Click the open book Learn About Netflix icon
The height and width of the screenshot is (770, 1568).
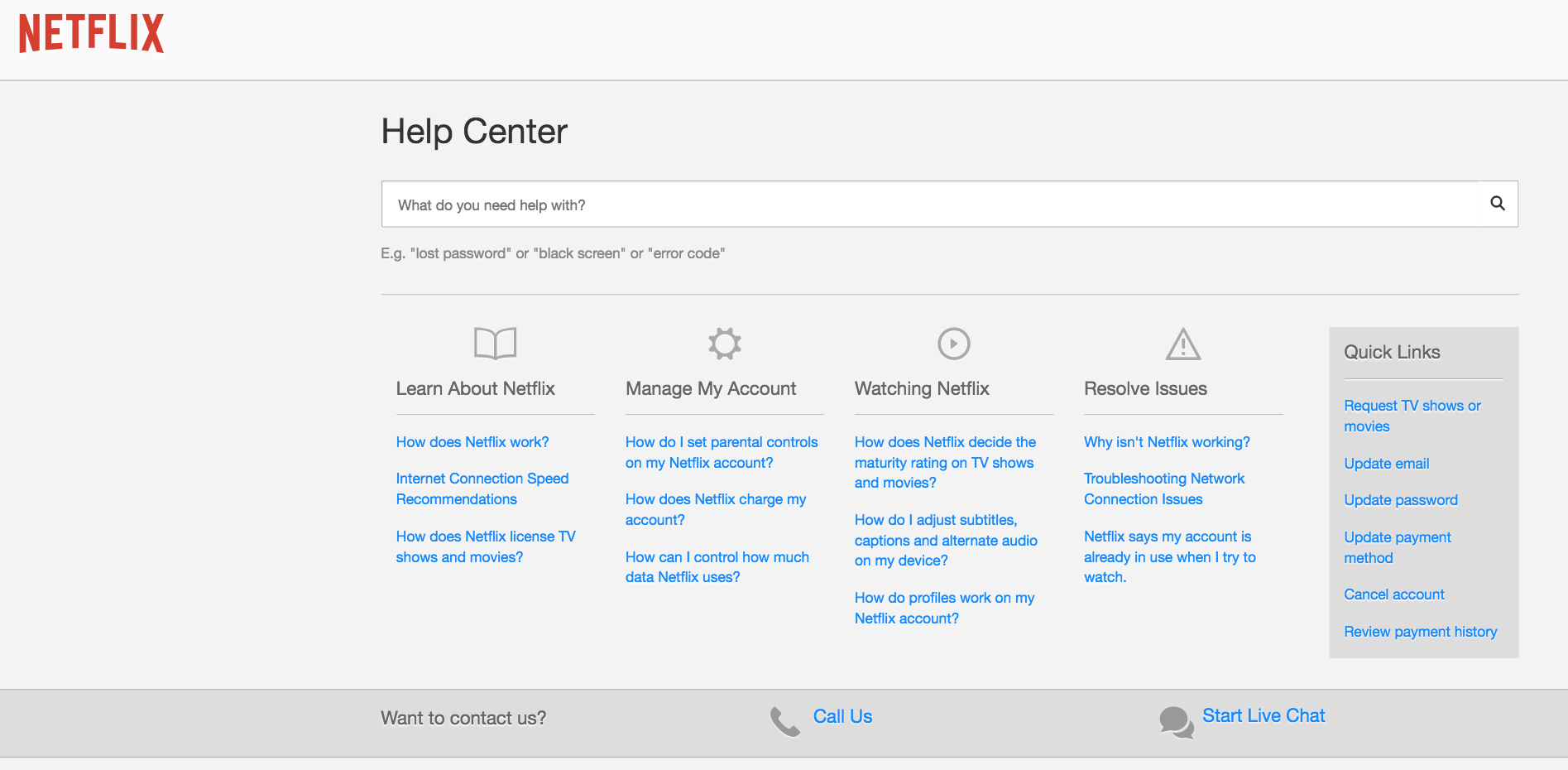pyautogui.click(x=495, y=343)
